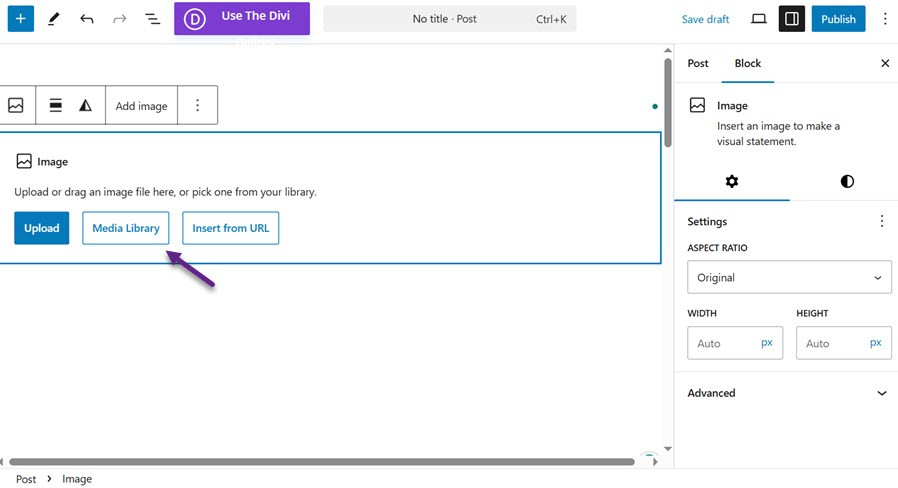Open block toolbar three-dot Options menu
Image resolution: width=898 pixels, height=488 pixels.
198,105
